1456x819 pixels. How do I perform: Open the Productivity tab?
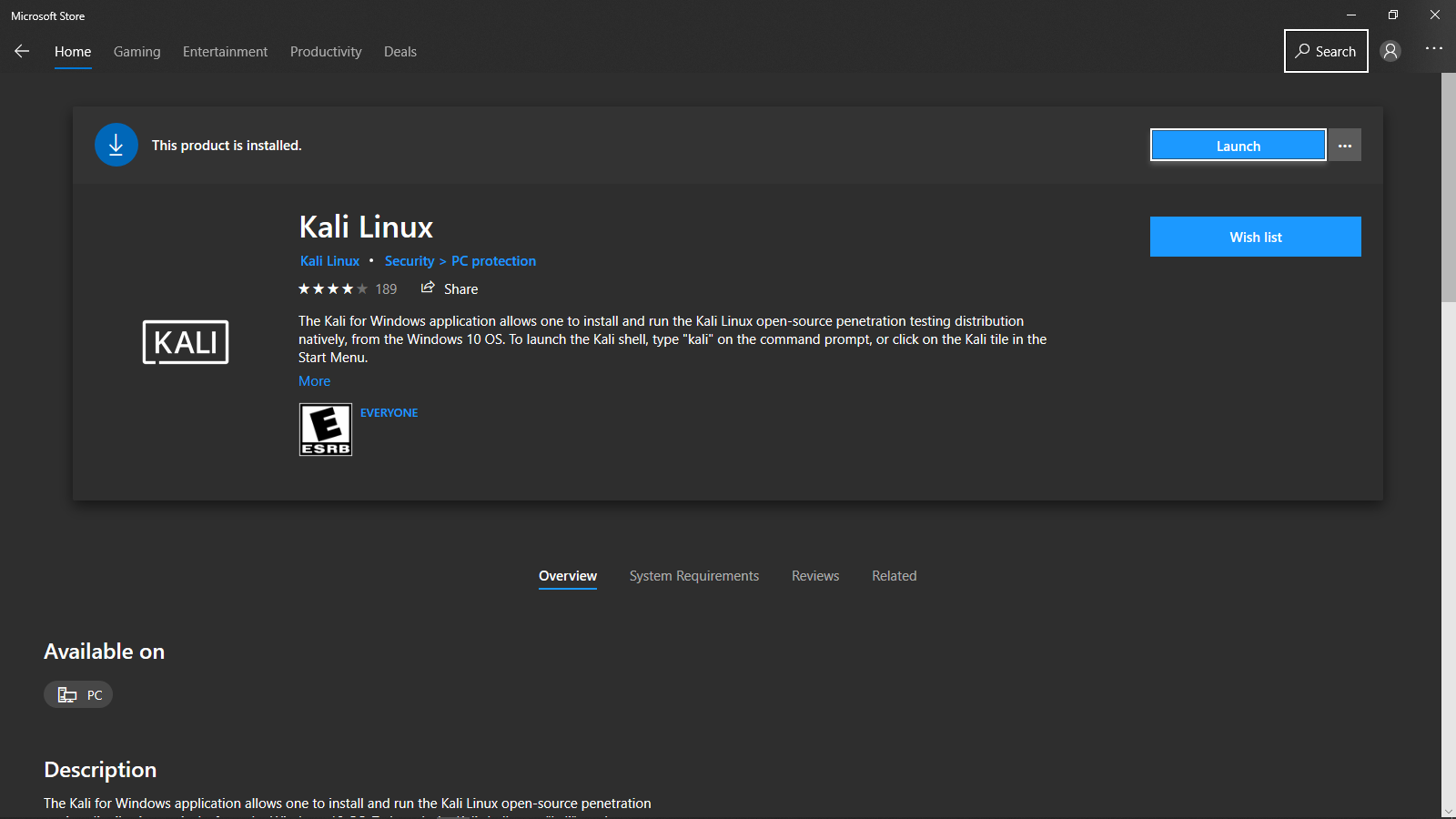[326, 52]
